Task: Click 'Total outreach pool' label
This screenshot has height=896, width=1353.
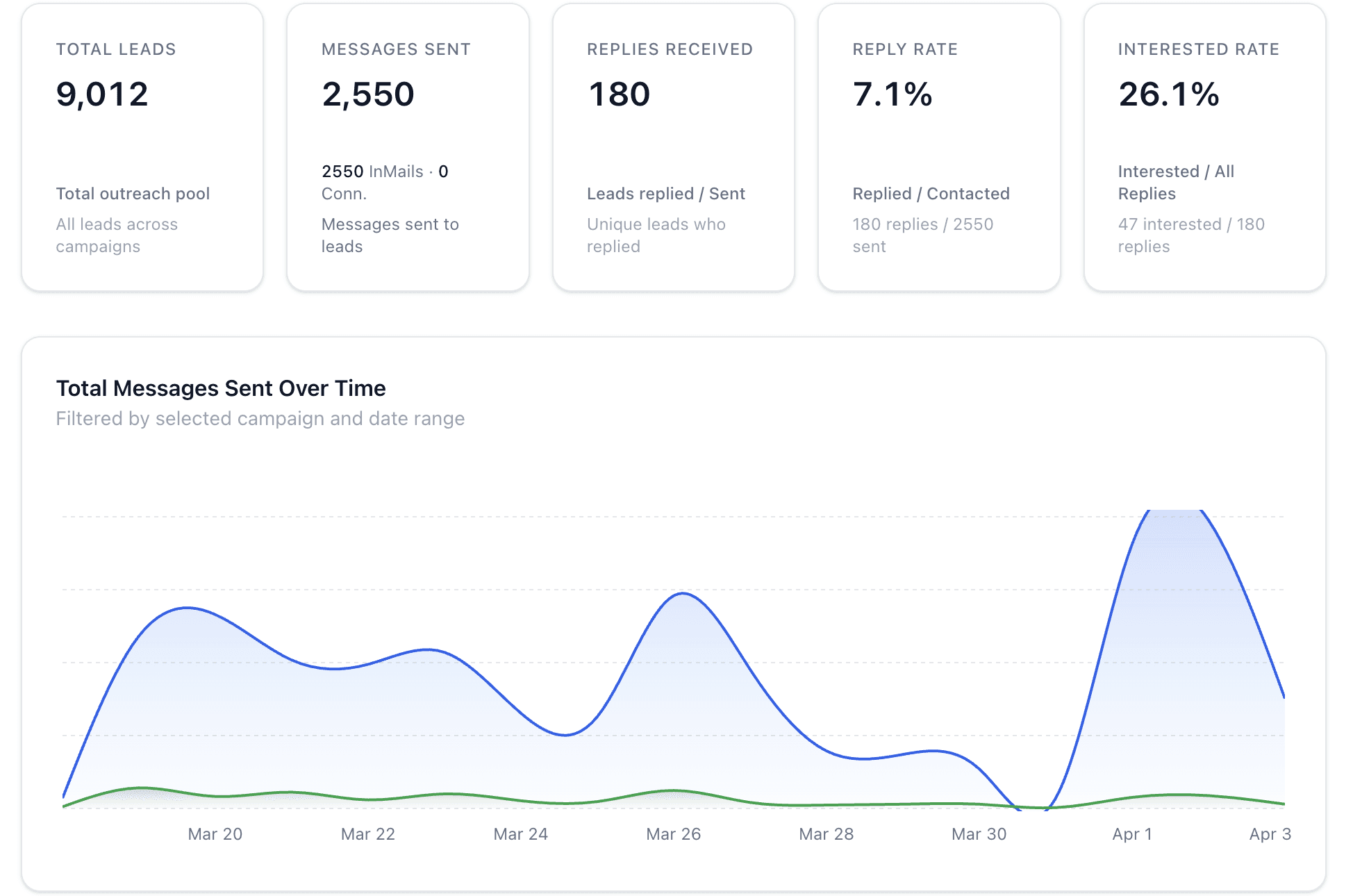Action: click(133, 194)
